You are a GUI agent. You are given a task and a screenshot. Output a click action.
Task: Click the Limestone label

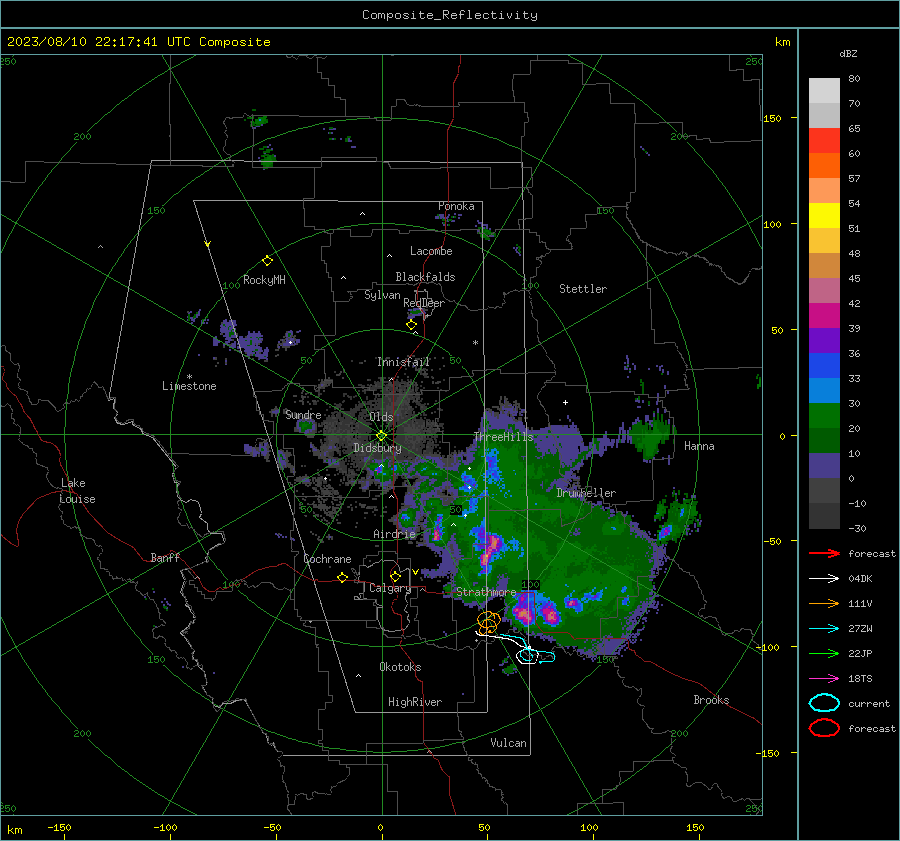(x=189, y=386)
